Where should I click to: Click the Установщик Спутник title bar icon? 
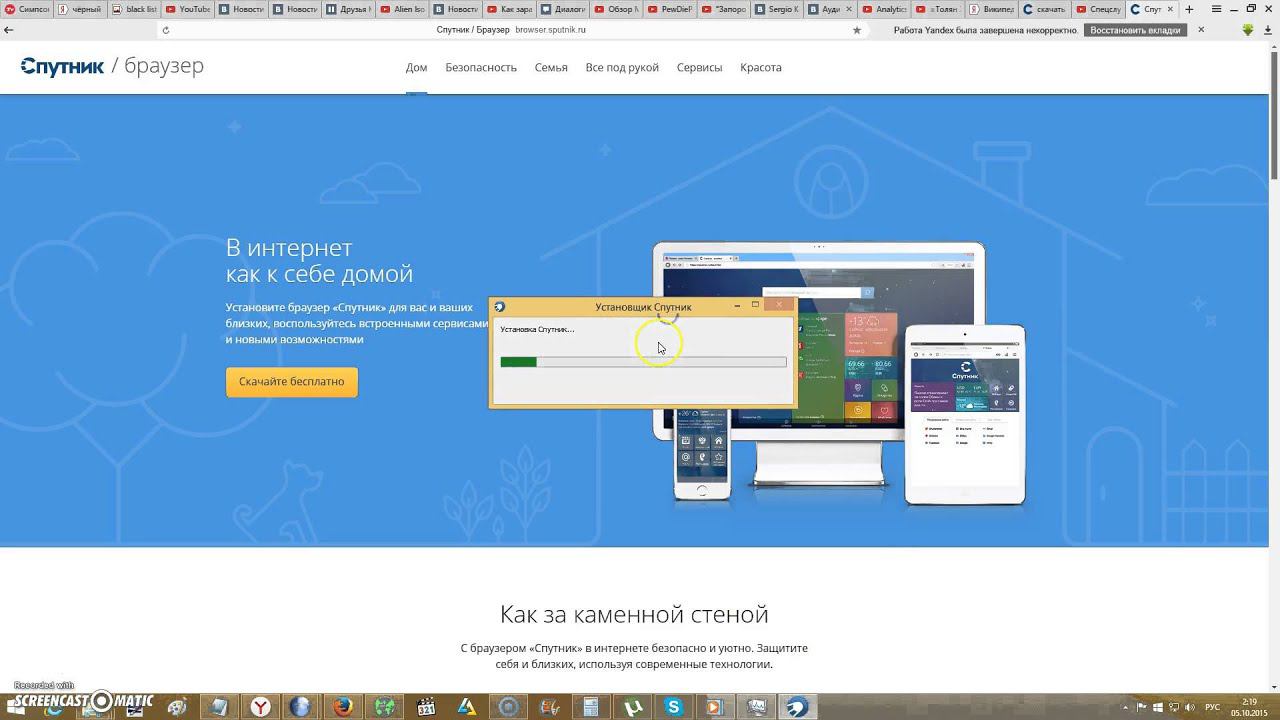500,306
